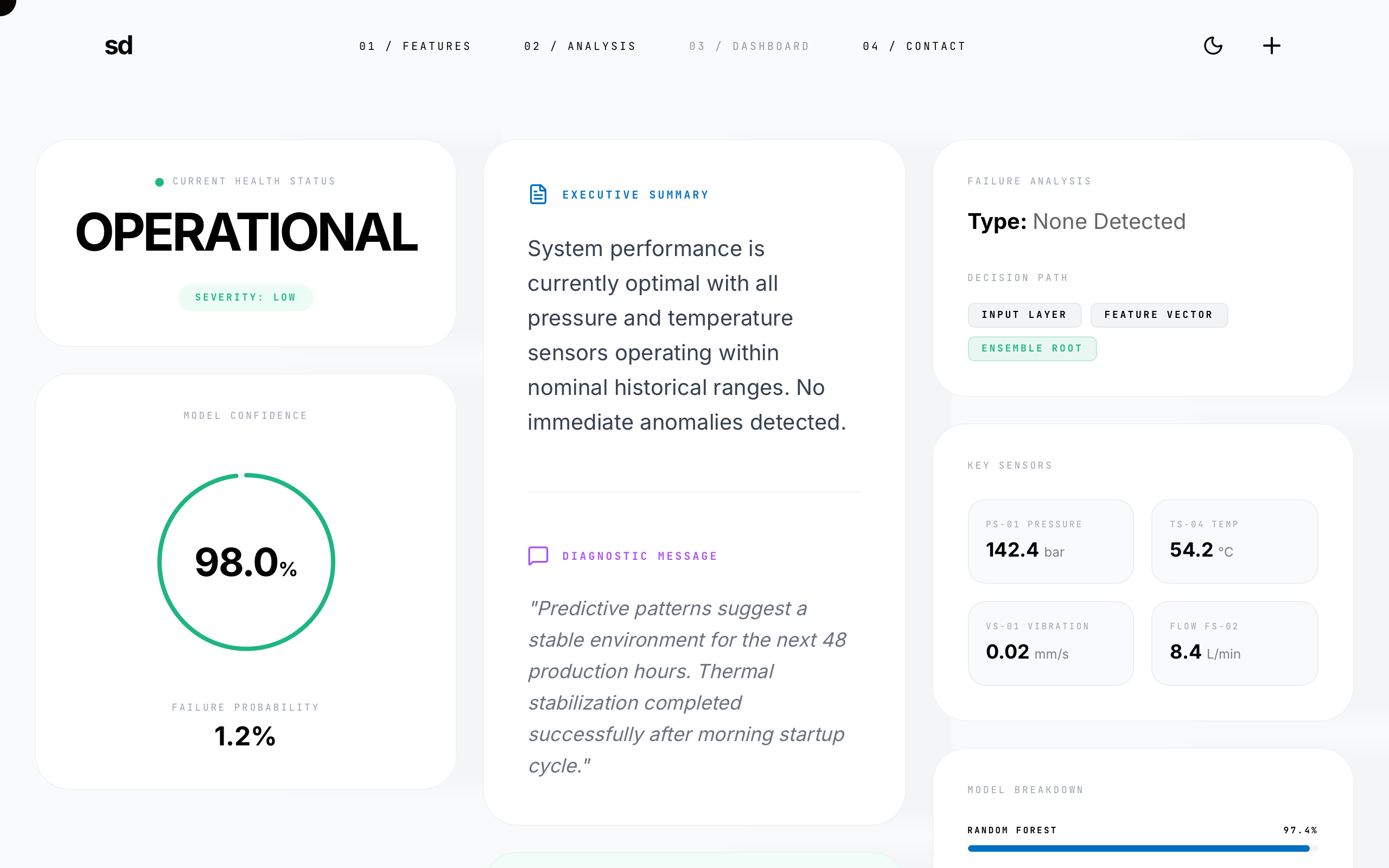Open the TS-04 Temp sensor card
This screenshot has height=868, width=1389.
[x=1234, y=541]
